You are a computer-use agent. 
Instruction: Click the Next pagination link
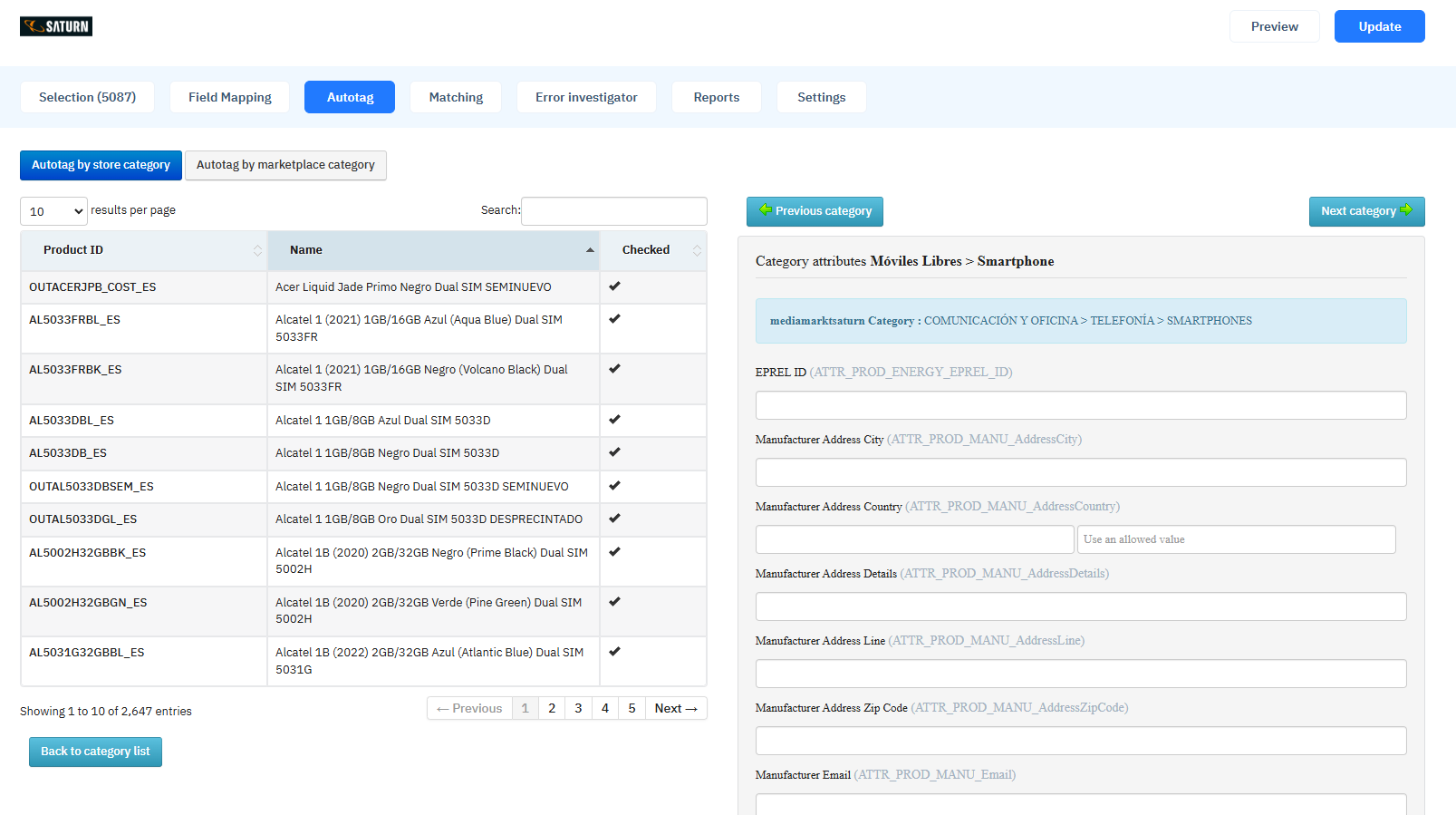[676, 708]
